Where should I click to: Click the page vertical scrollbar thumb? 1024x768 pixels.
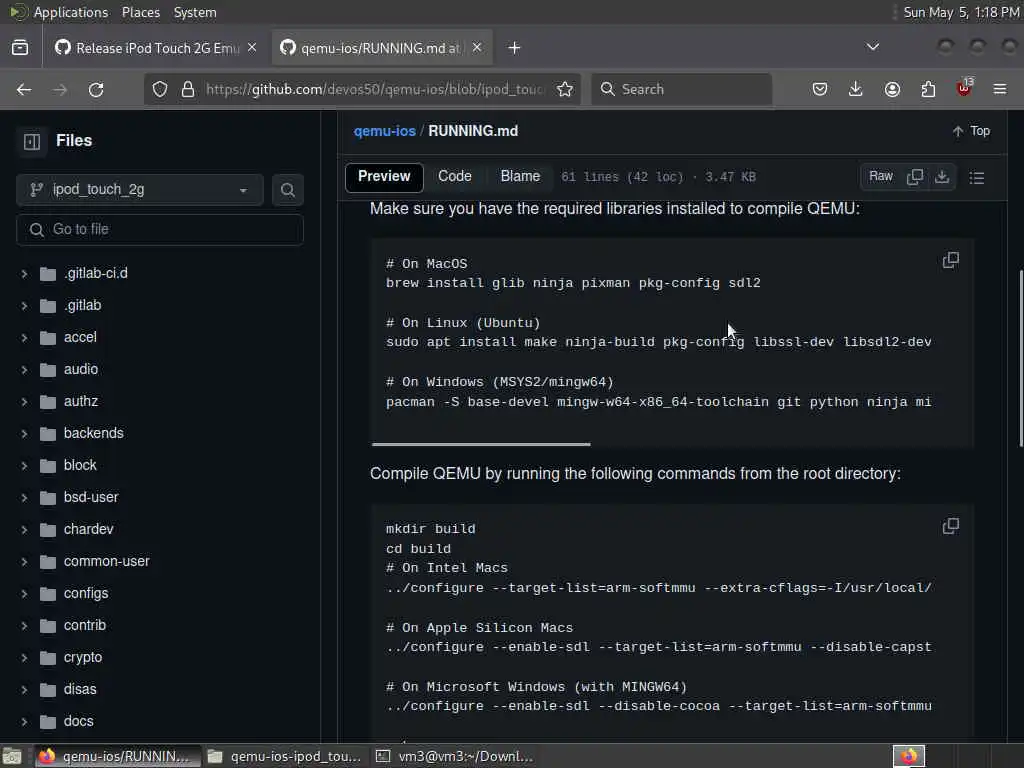pyautogui.click(x=1020, y=359)
